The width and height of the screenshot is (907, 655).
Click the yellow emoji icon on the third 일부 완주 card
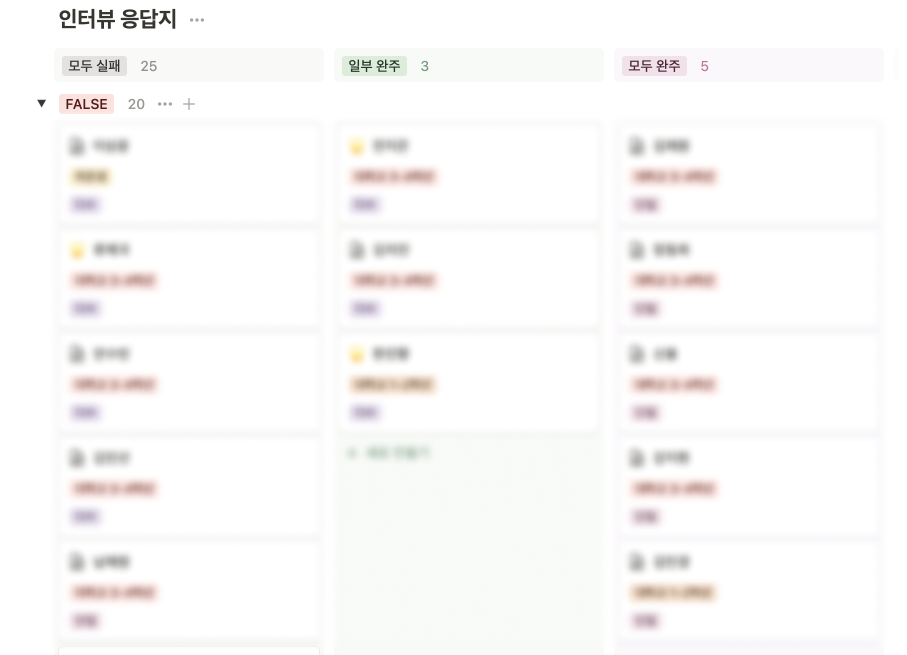tap(357, 354)
